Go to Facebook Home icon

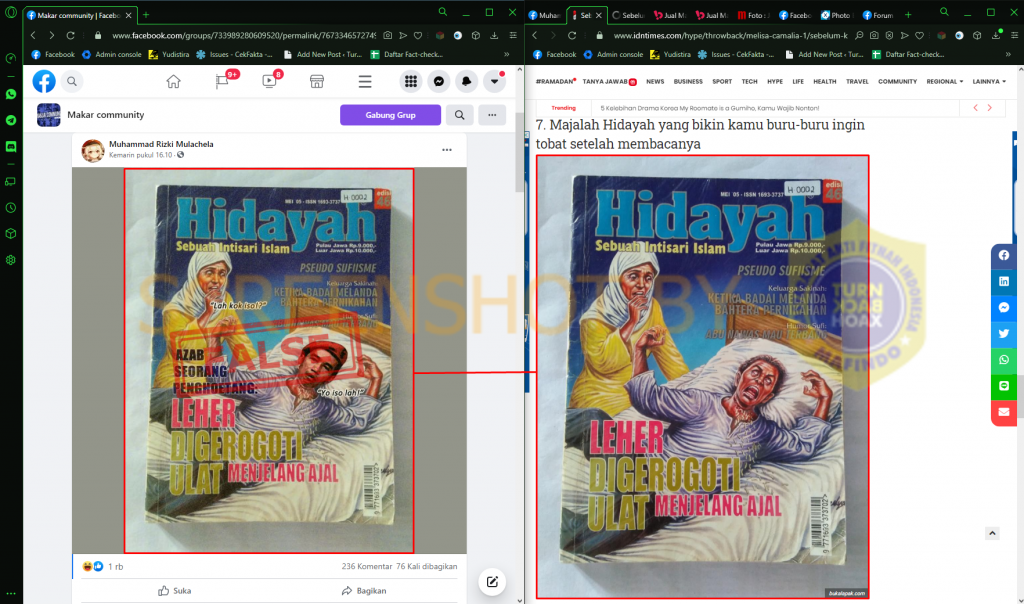coord(173,82)
